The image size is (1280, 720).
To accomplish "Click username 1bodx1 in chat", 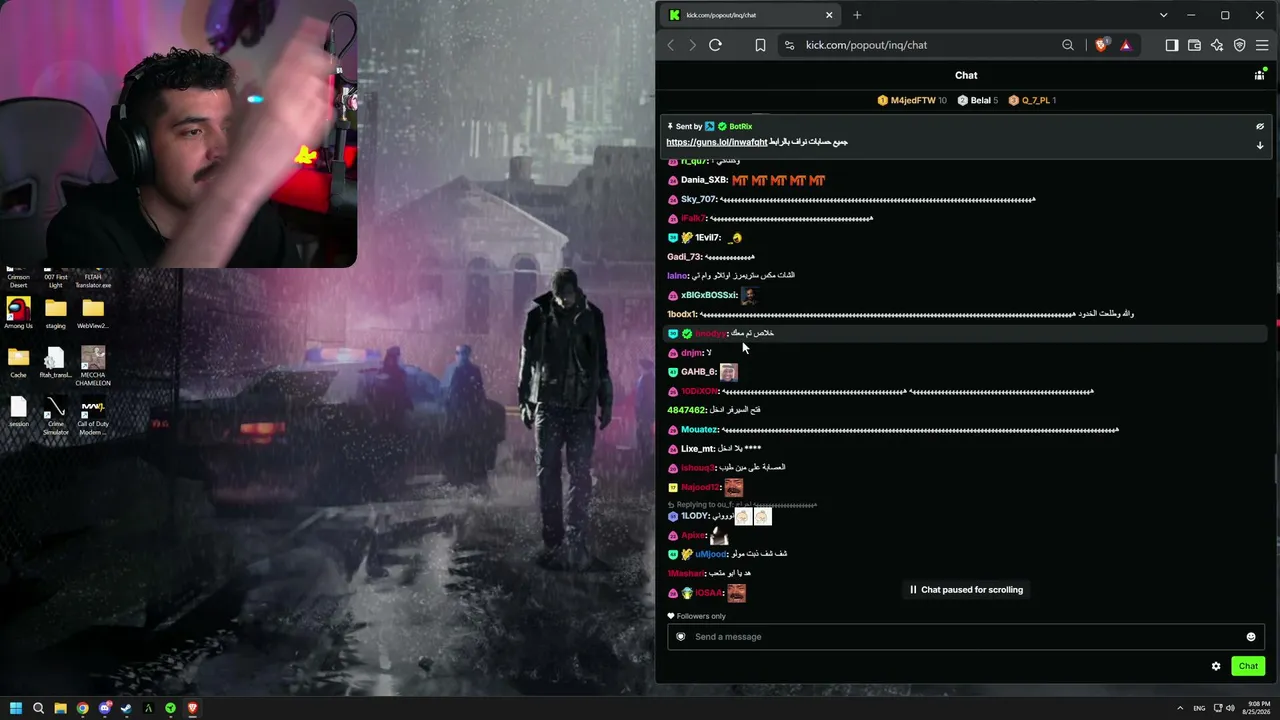I will [x=682, y=314].
